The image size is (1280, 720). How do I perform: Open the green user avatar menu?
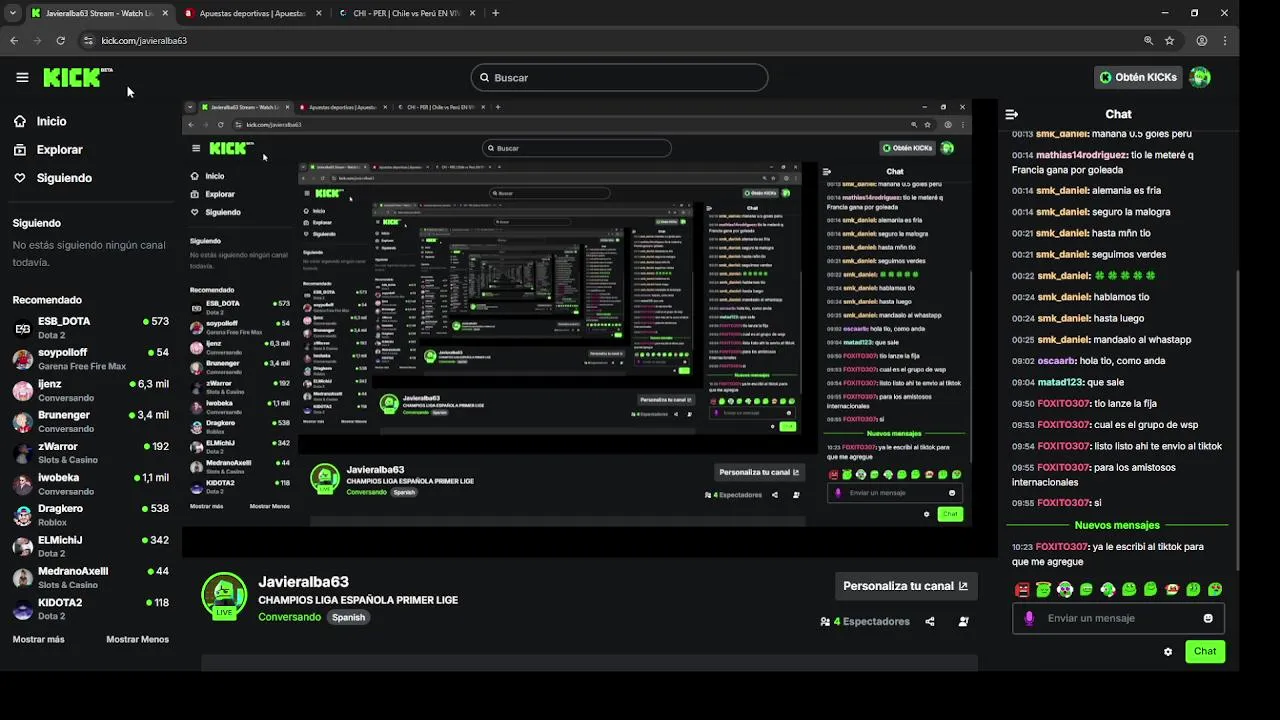[x=1200, y=77]
